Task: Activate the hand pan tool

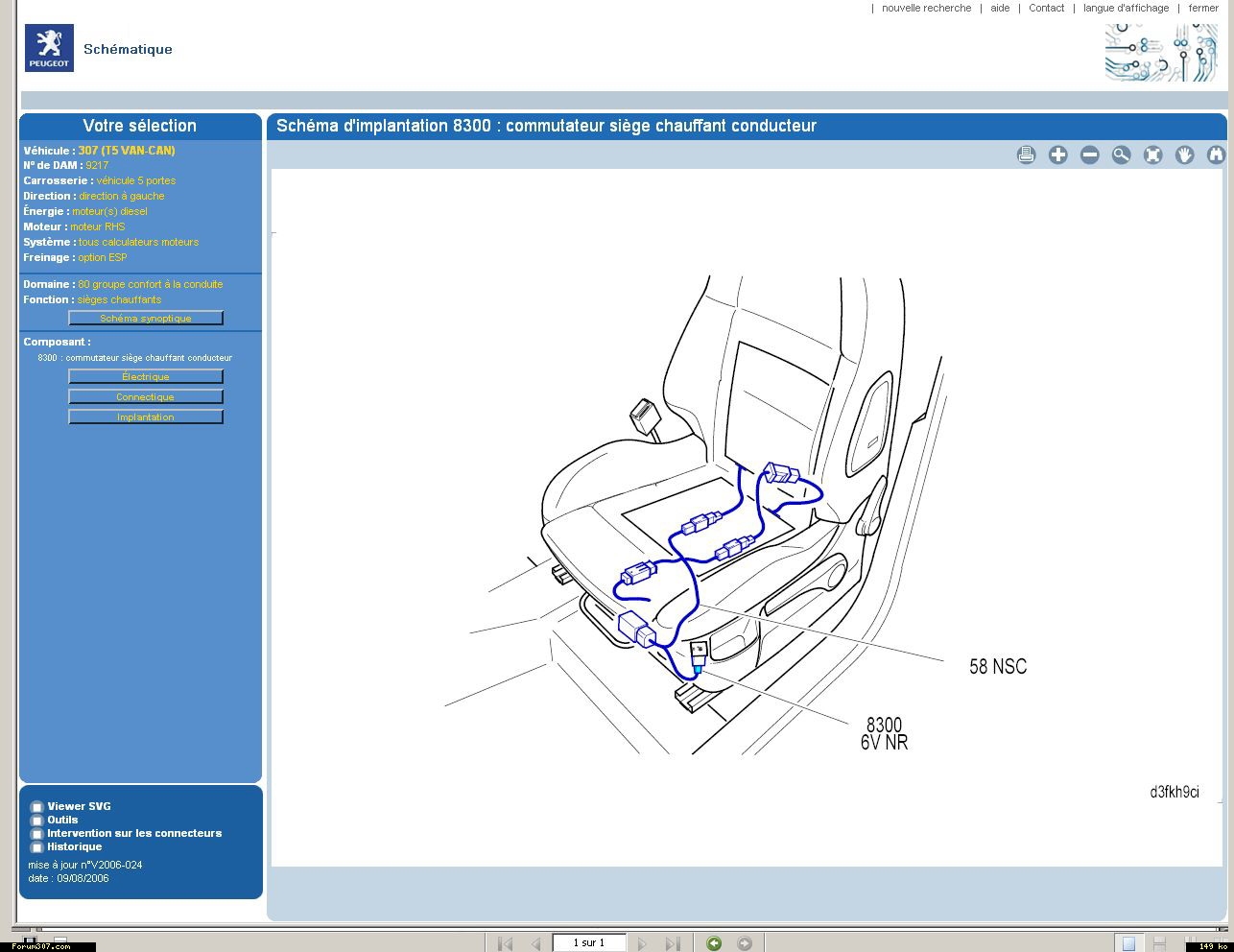Action: pyautogui.click(x=1184, y=155)
